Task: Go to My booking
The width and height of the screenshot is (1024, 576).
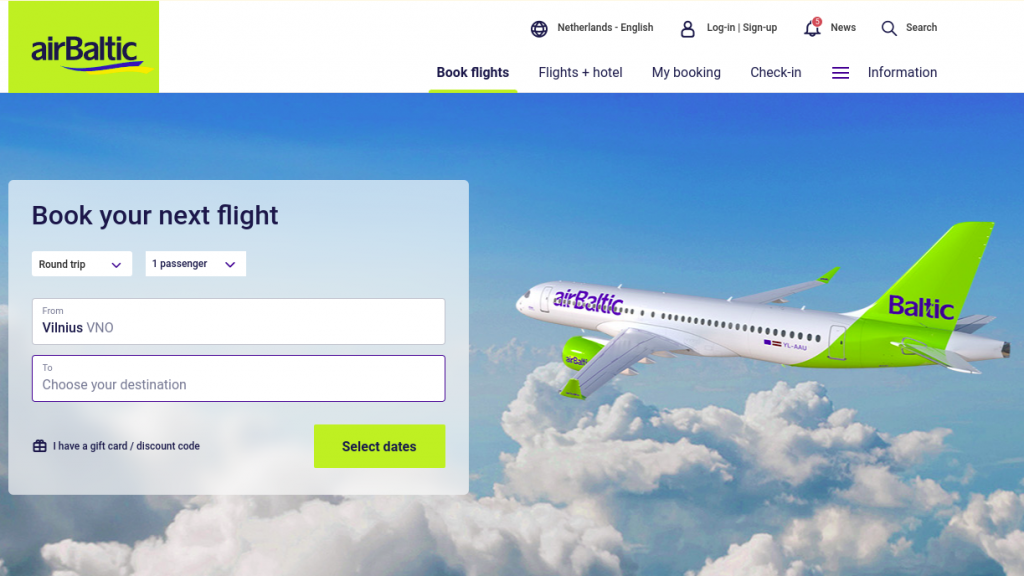Action: point(686,72)
